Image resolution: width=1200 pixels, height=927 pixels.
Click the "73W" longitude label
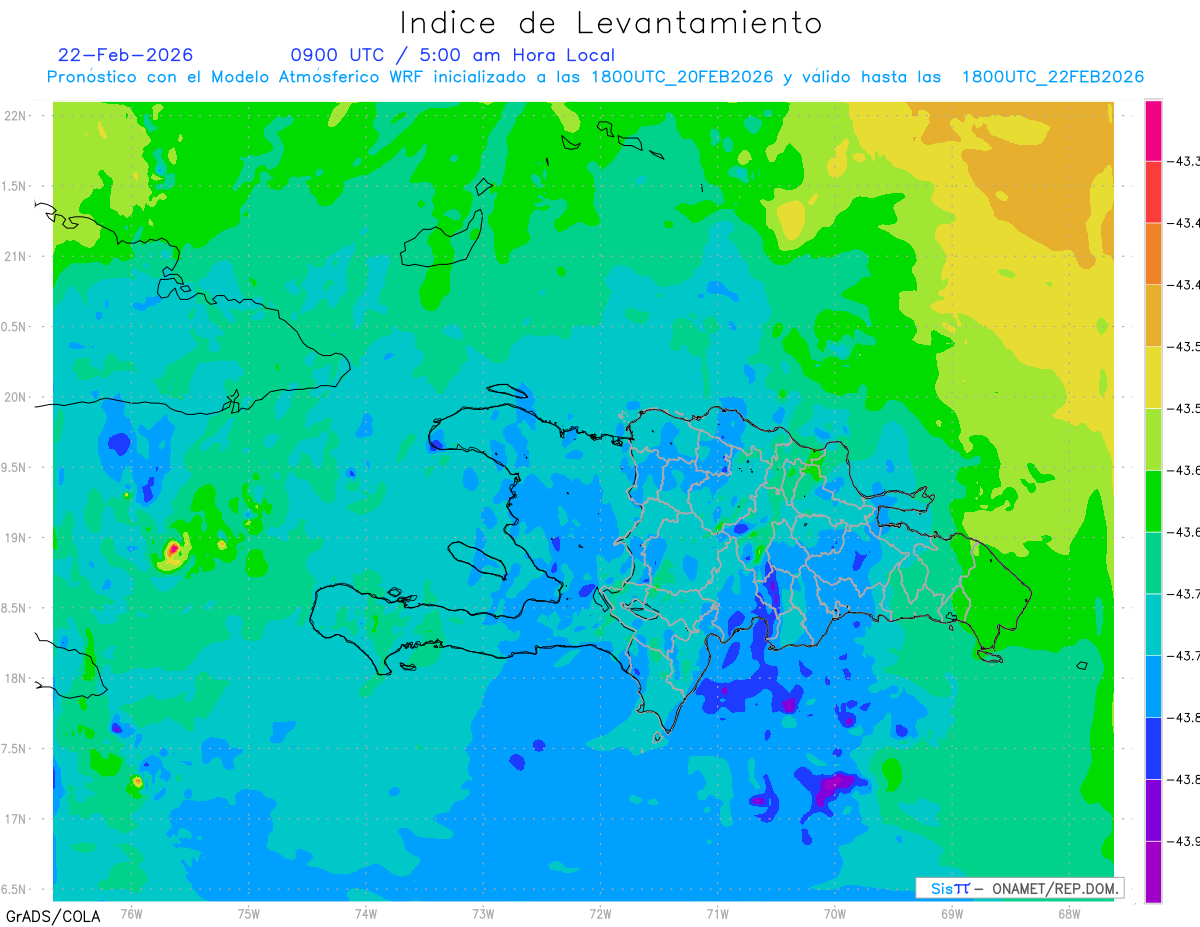[x=483, y=913]
